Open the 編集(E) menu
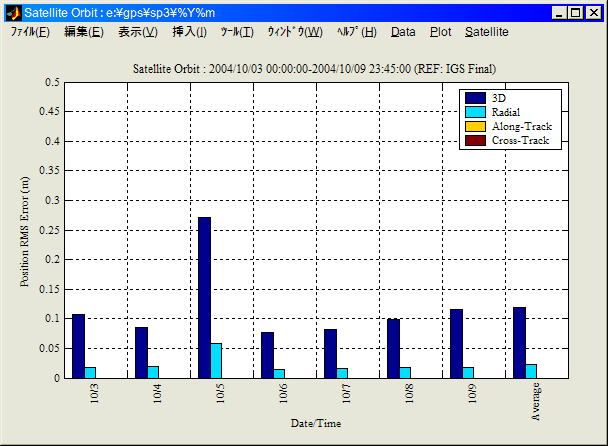 tap(83, 32)
